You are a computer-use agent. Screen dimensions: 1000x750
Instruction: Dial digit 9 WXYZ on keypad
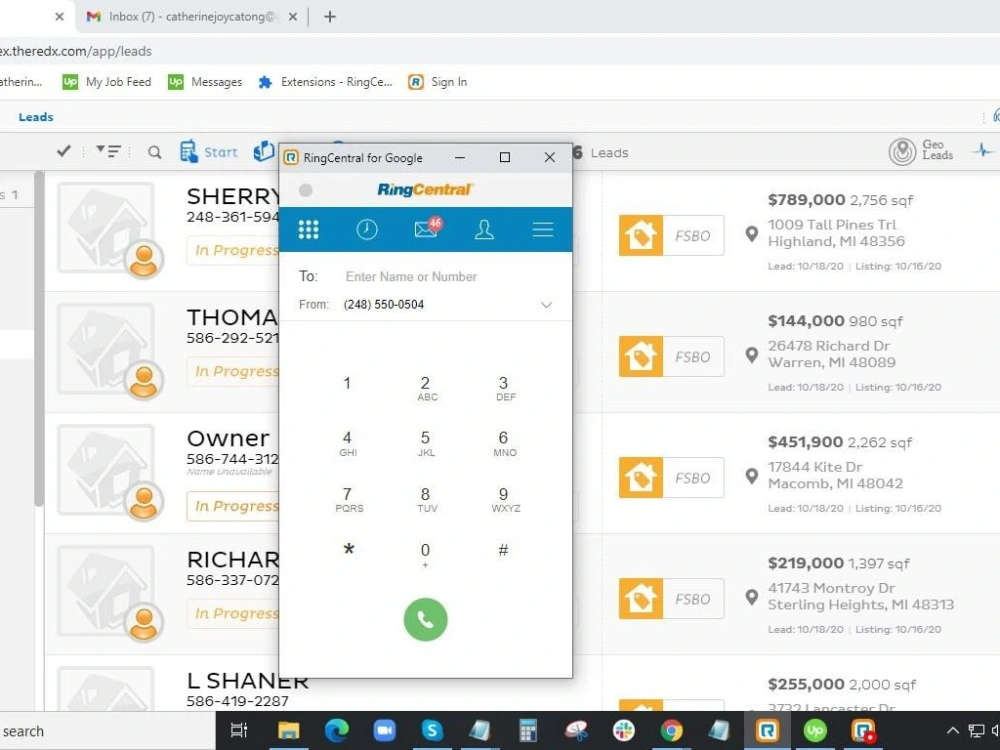(505, 499)
